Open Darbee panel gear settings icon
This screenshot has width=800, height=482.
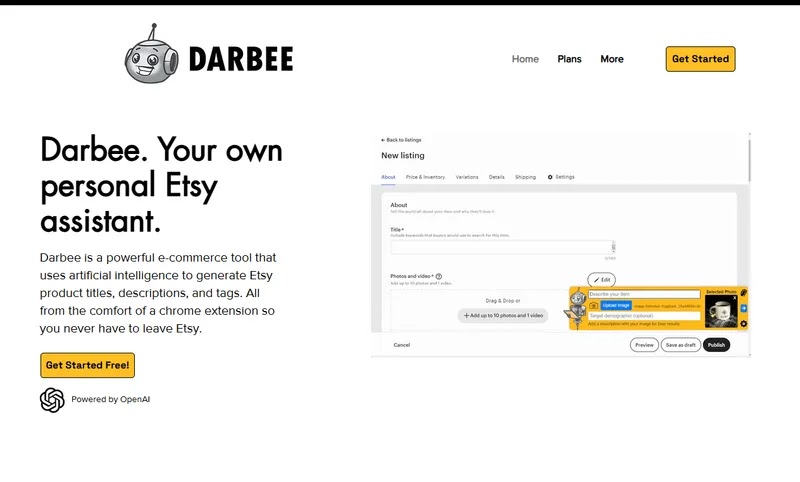743,324
